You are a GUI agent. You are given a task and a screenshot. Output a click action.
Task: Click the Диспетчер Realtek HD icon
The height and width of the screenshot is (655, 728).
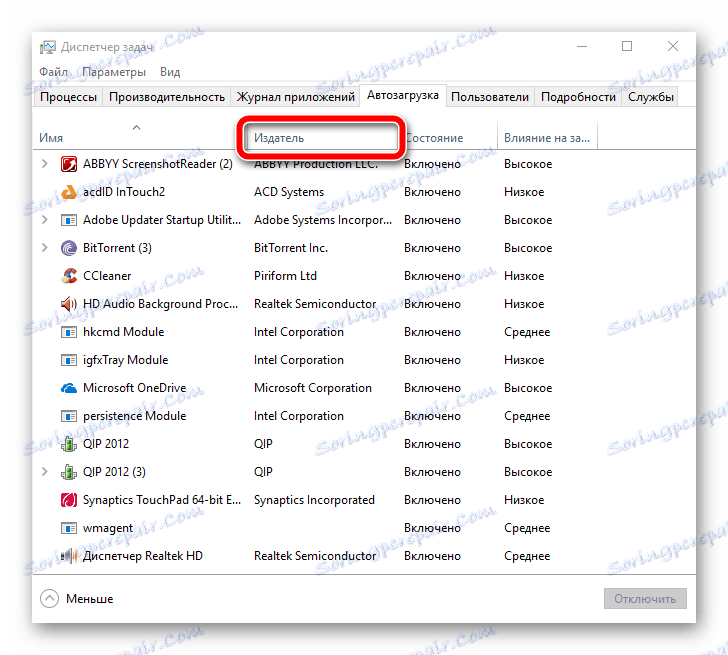(x=69, y=556)
